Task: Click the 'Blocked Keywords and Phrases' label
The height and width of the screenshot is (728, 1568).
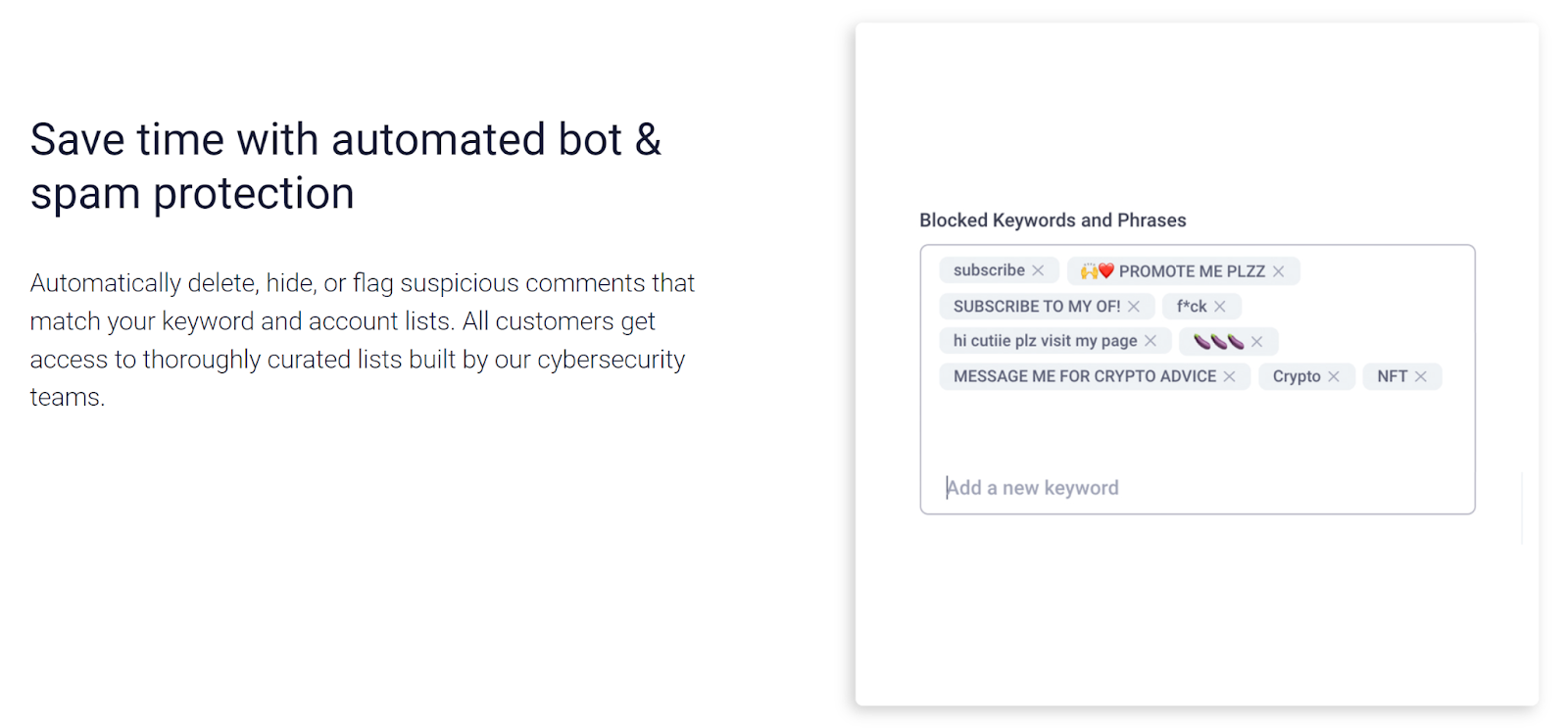Action: coord(1053,220)
